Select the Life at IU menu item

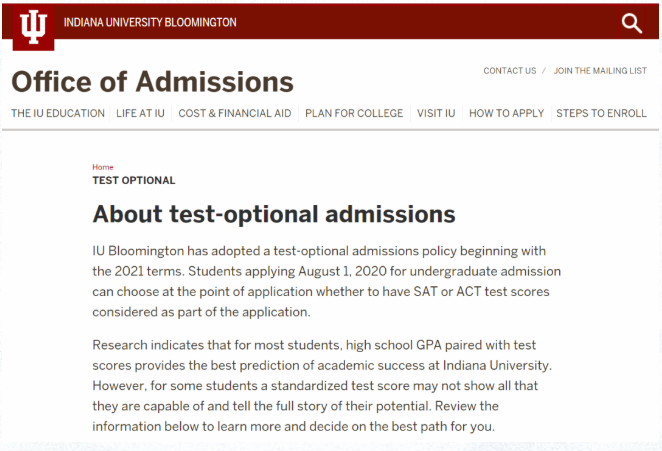141,113
